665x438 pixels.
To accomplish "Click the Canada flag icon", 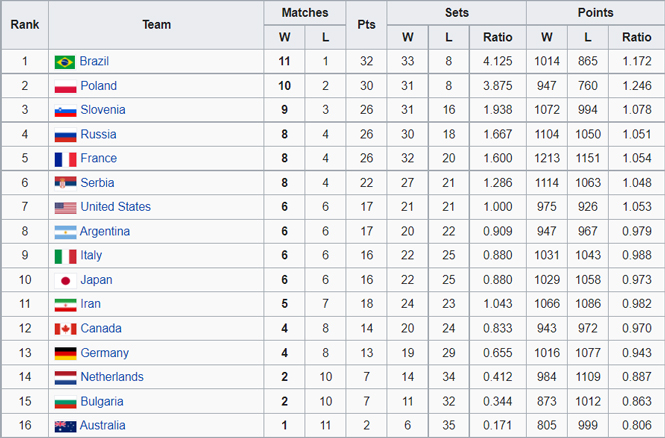I will coord(65,329).
